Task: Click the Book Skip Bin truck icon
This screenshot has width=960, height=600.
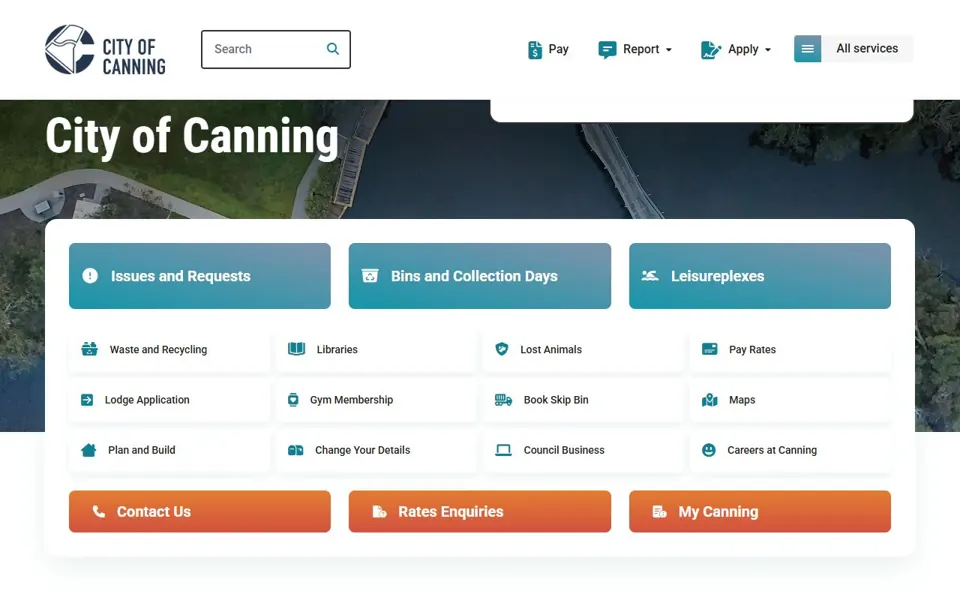Action: pos(503,400)
